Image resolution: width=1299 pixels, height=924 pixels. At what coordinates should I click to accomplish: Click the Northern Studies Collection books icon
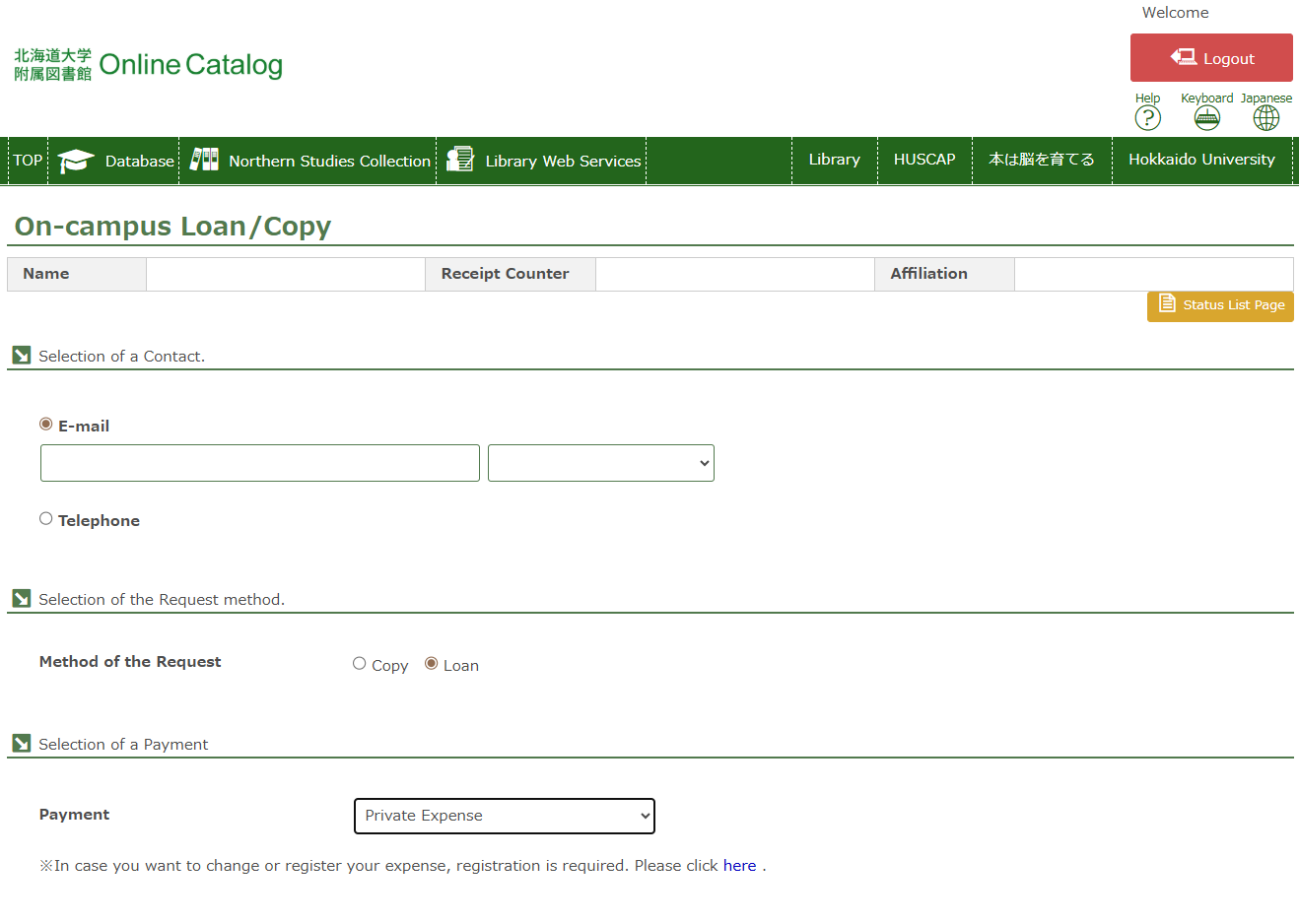204,160
